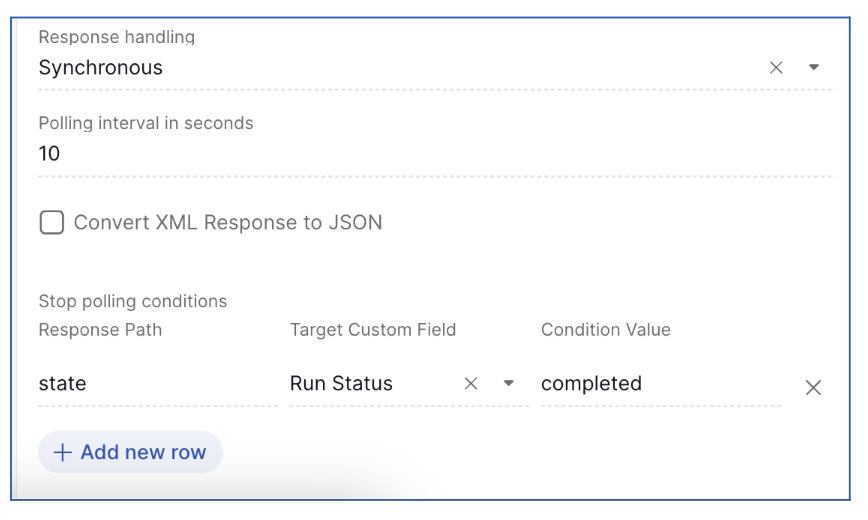Expand the Response handling dropdown arrow
Image resolution: width=868 pixels, height=520 pixels.
814,67
